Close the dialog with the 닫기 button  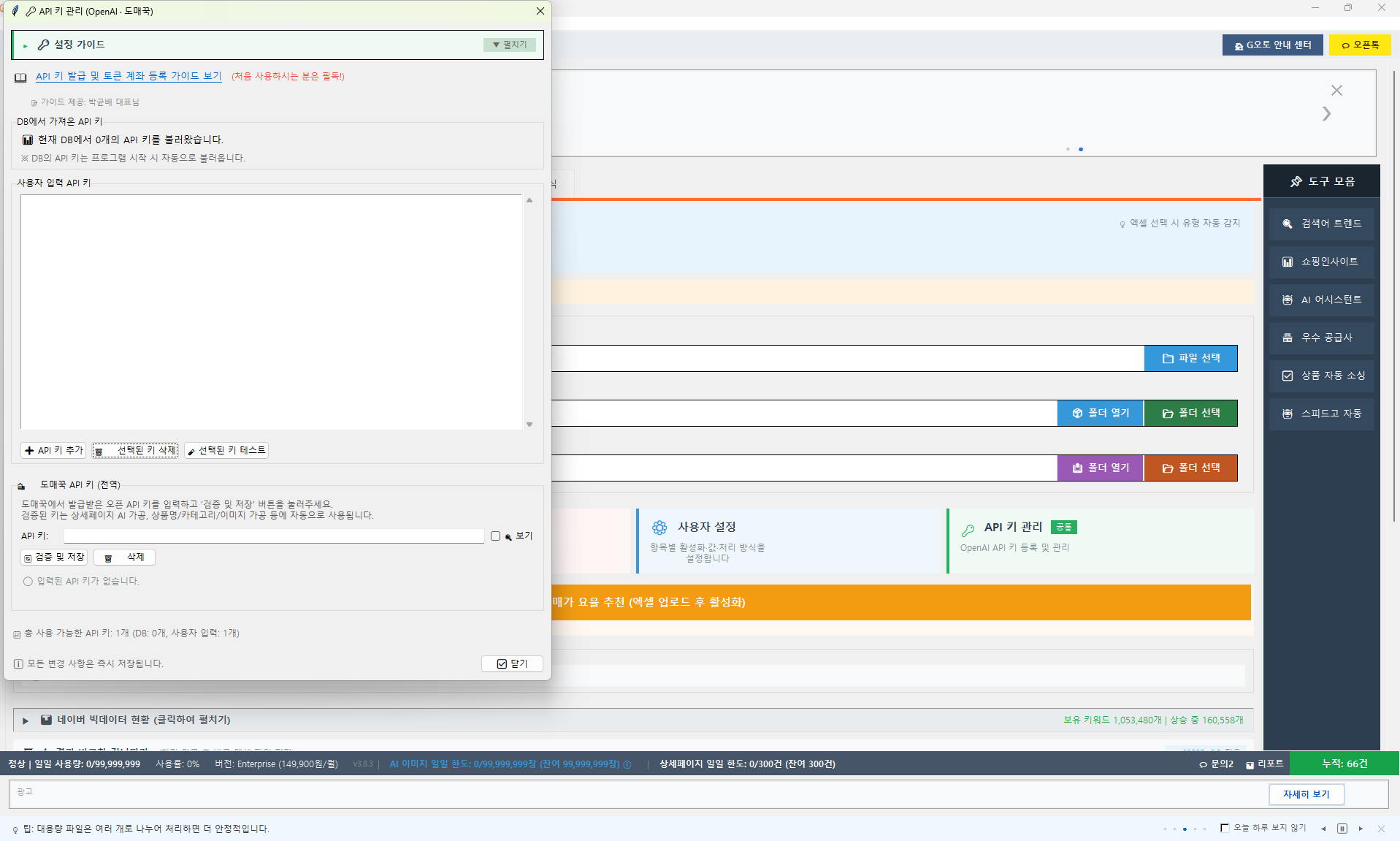[x=512, y=664]
